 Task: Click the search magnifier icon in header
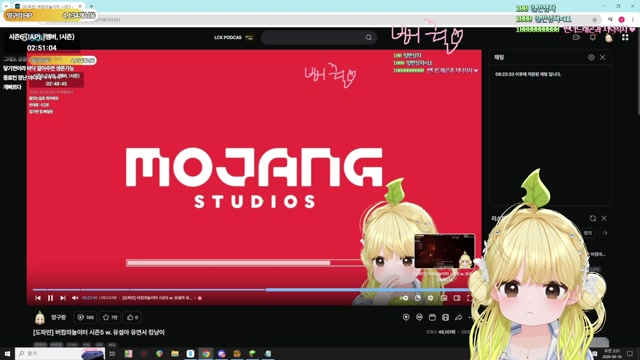pos(369,38)
